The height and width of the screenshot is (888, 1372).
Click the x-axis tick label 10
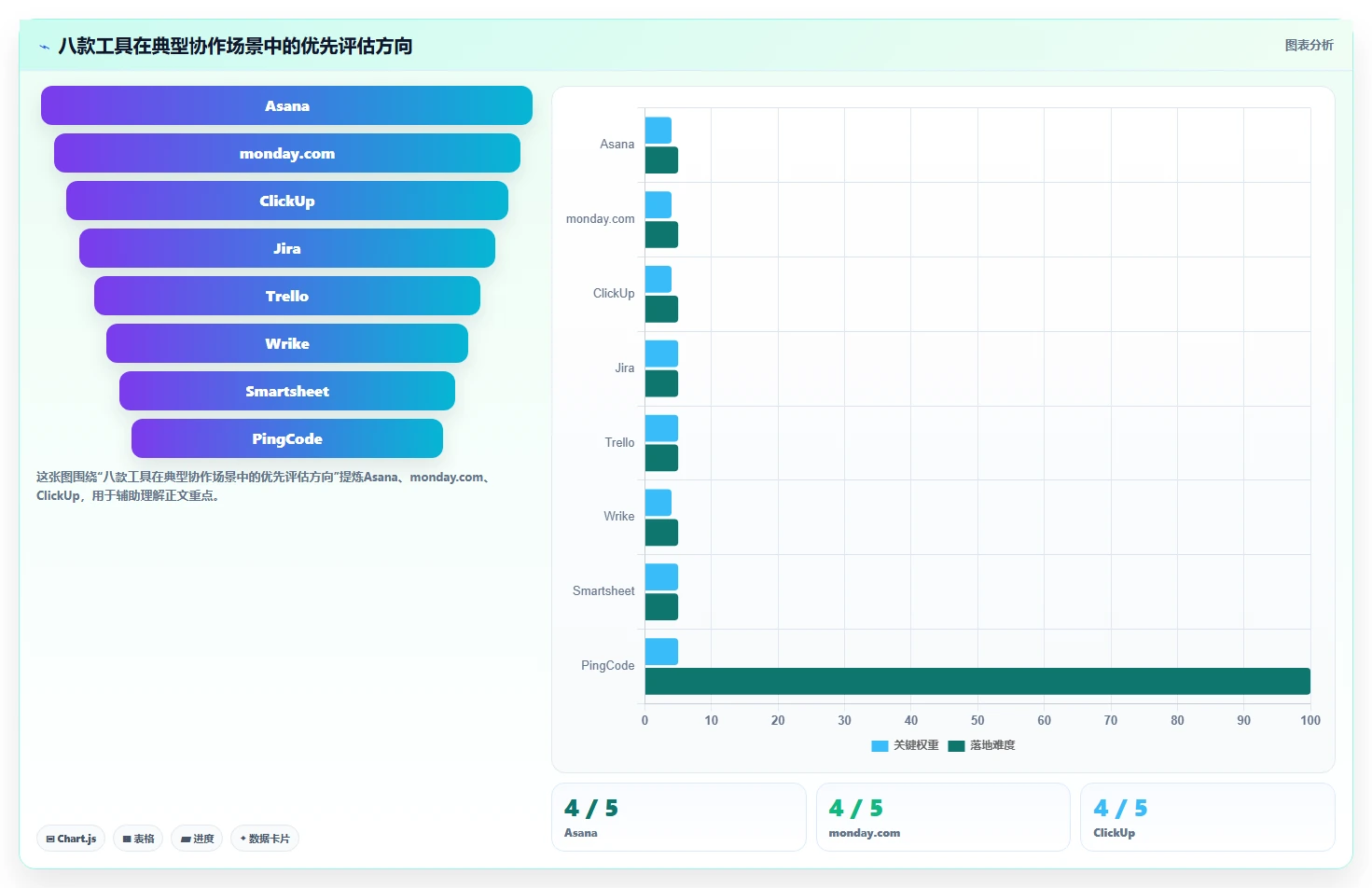[712, 720]
